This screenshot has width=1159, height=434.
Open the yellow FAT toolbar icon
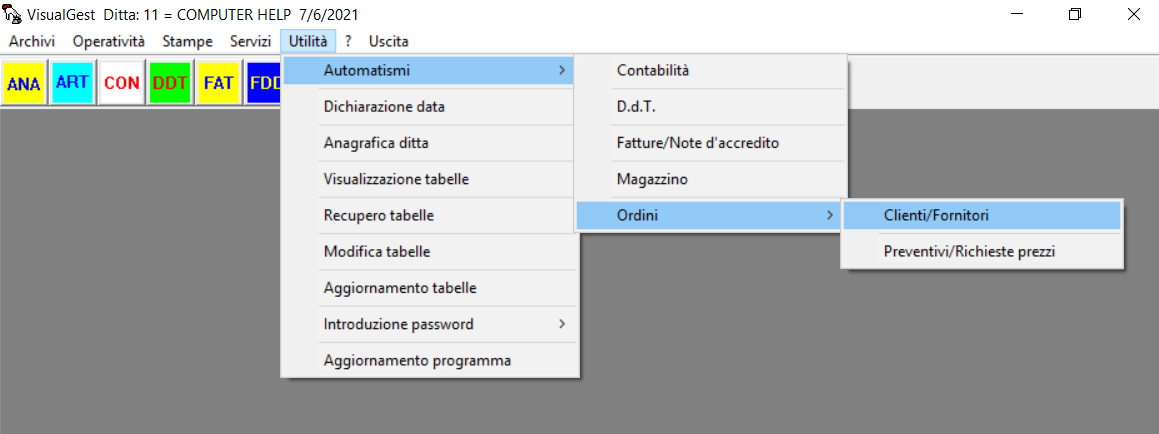[x=219, y=83]
